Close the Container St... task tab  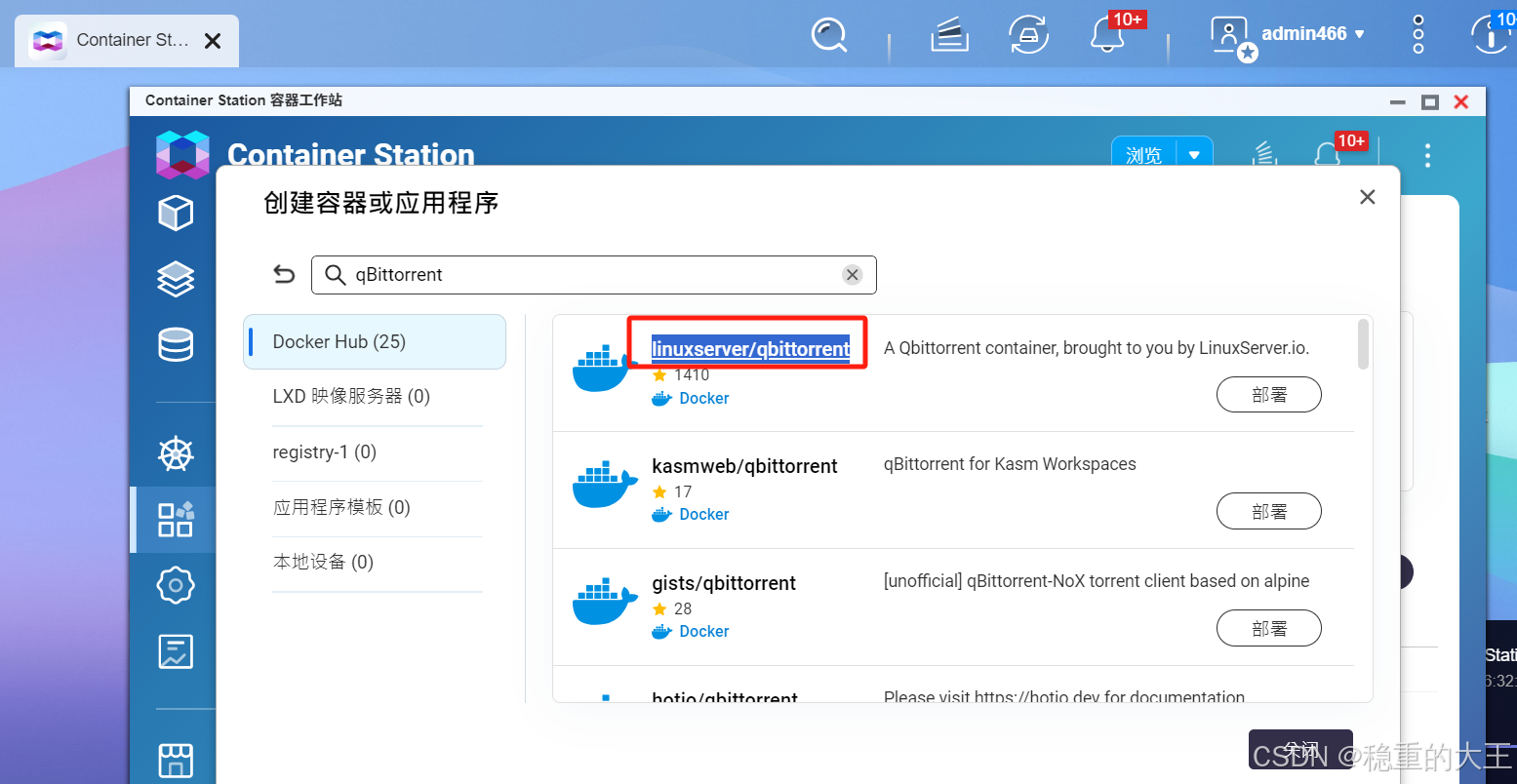pyautogui.click(x=213, y=41)
